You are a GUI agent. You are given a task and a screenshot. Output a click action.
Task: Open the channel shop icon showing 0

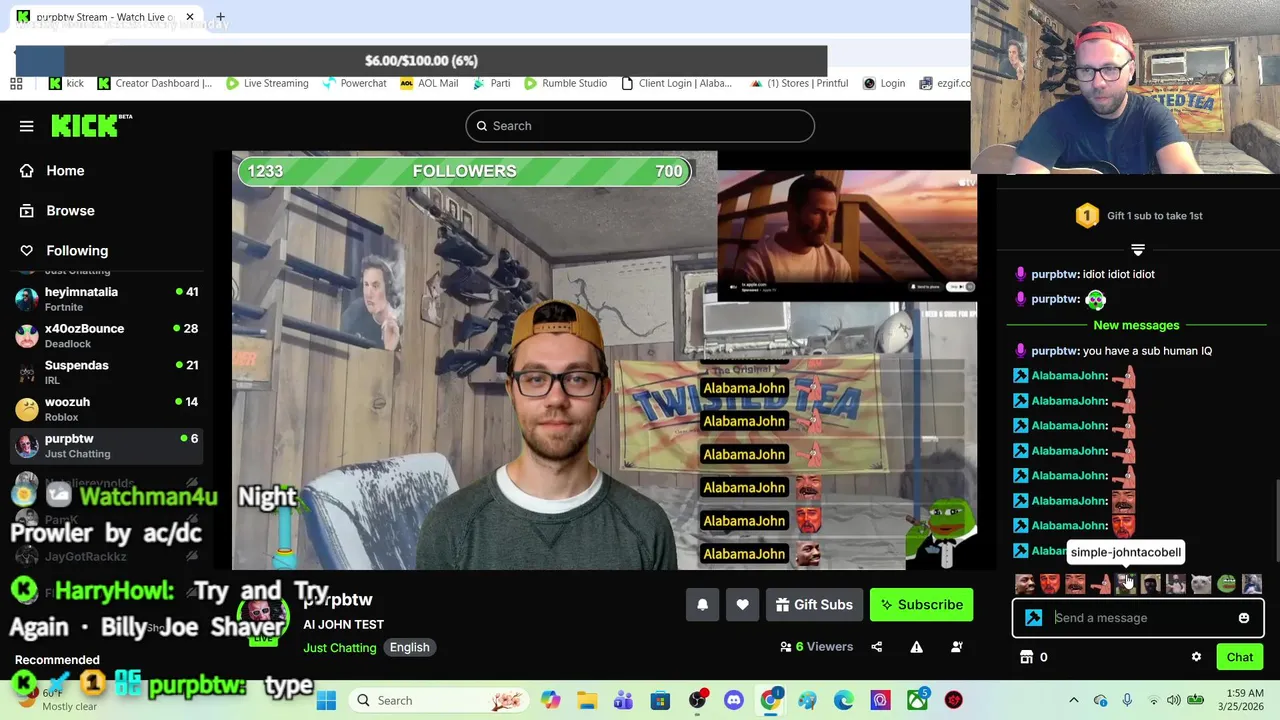click(1035, 657)
